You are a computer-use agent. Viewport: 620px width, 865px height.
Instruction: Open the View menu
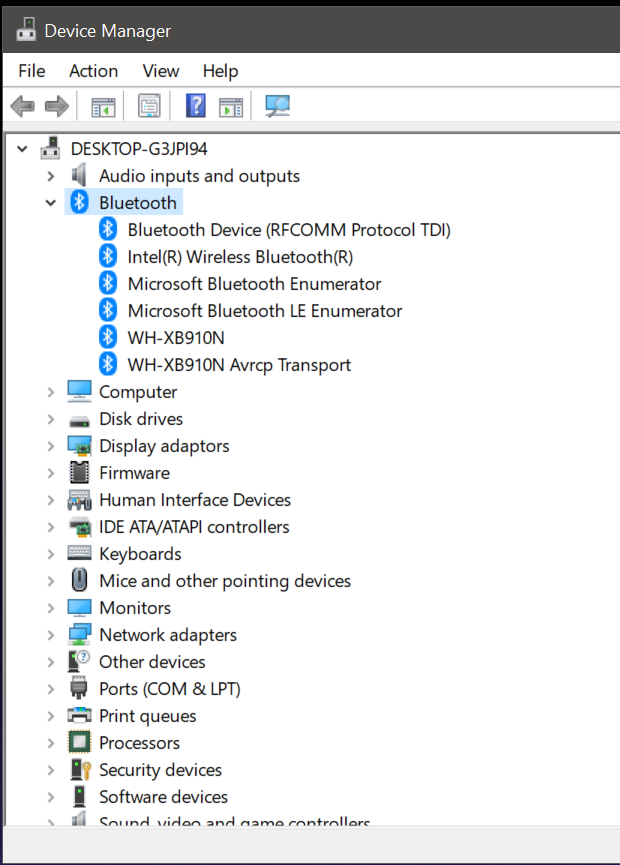(x=161, y=71)
